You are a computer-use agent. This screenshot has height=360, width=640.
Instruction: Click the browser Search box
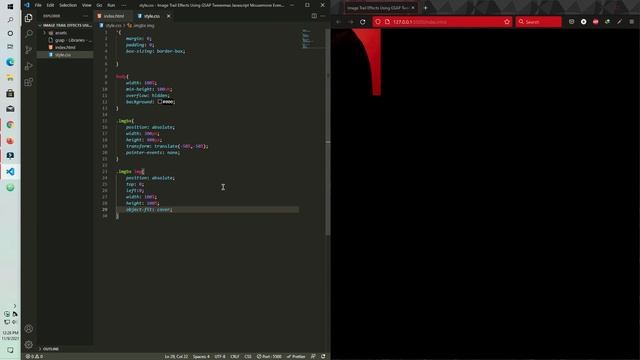538,22
